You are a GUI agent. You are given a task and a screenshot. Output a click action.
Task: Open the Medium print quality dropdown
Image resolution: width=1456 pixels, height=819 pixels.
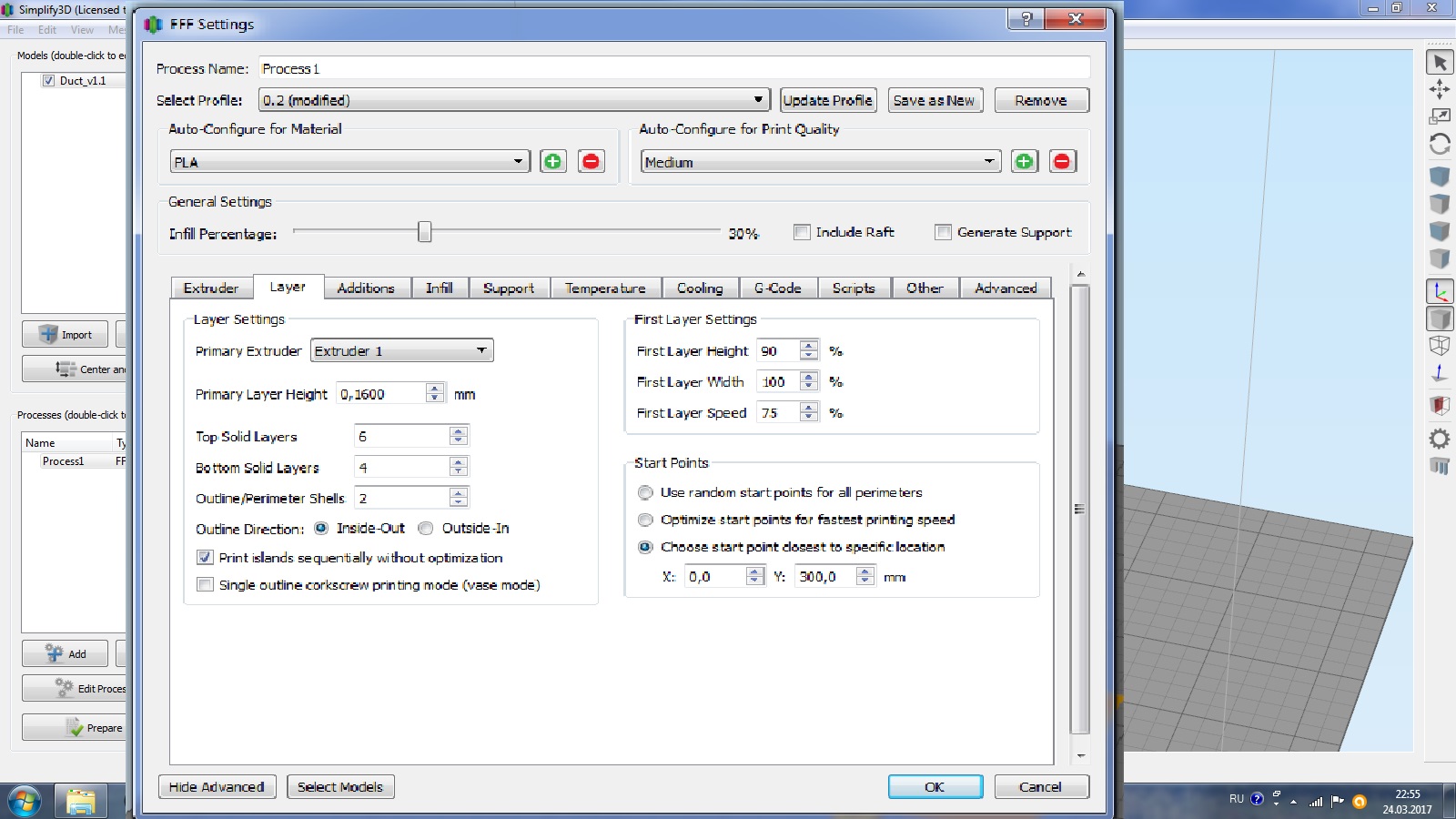click(x=821, y=162)
